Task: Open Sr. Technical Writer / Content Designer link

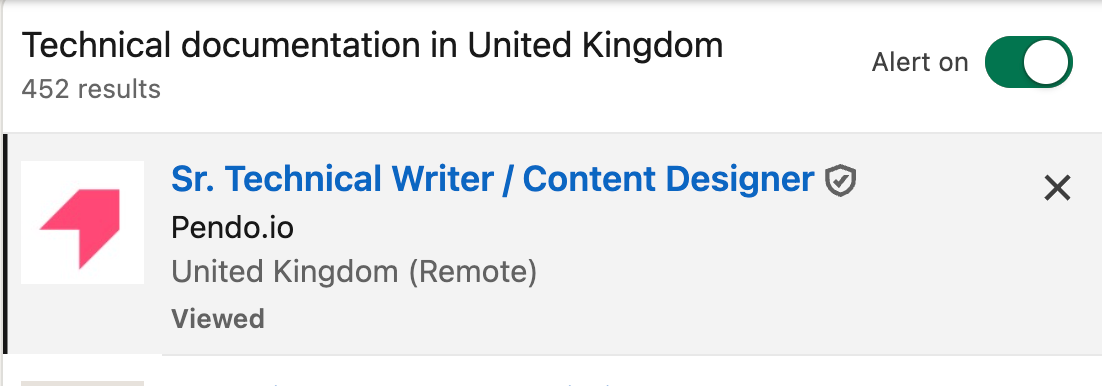Action: (493, 179)
